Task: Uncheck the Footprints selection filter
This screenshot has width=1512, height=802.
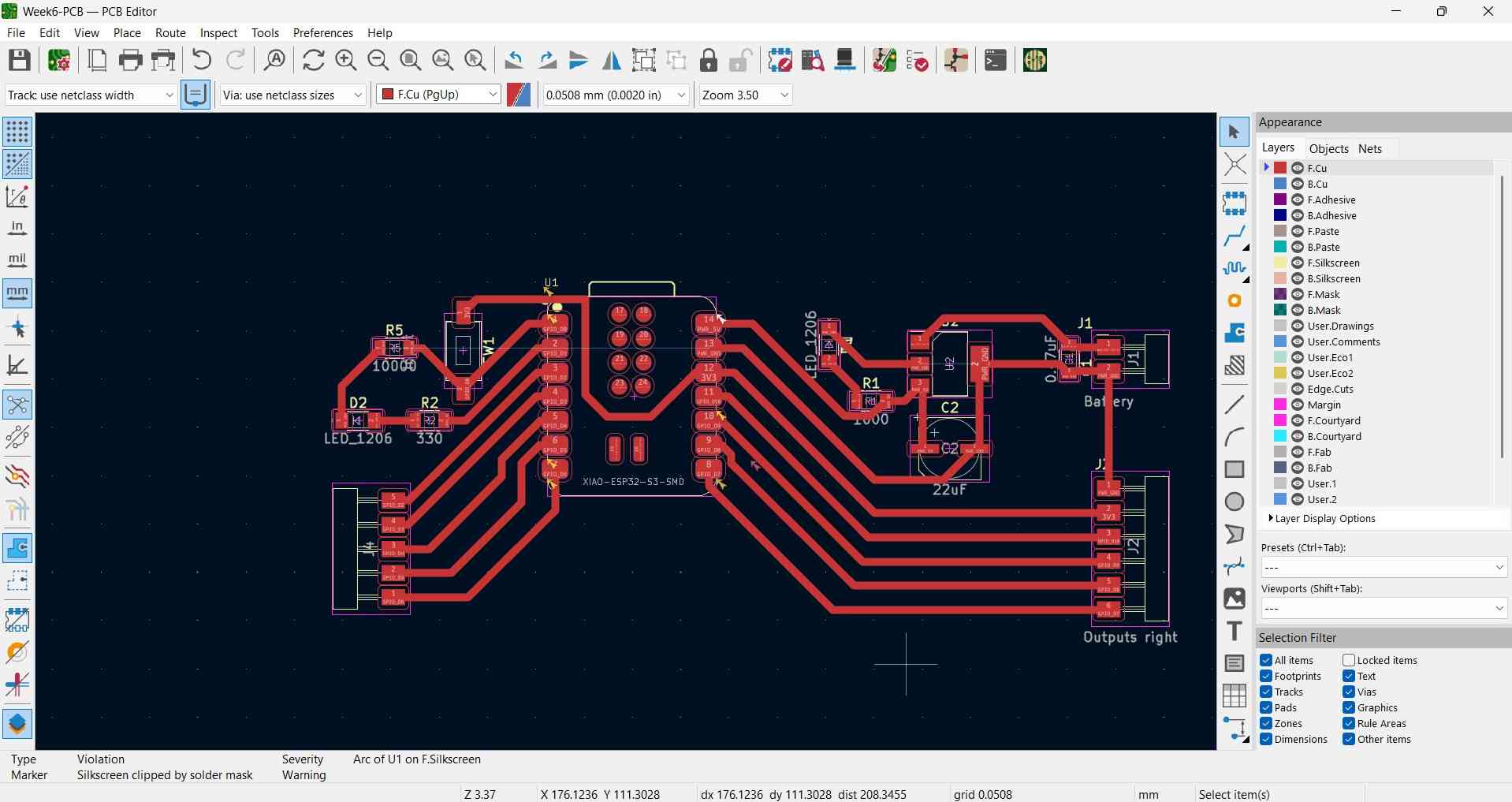Action: [1268, 676]
